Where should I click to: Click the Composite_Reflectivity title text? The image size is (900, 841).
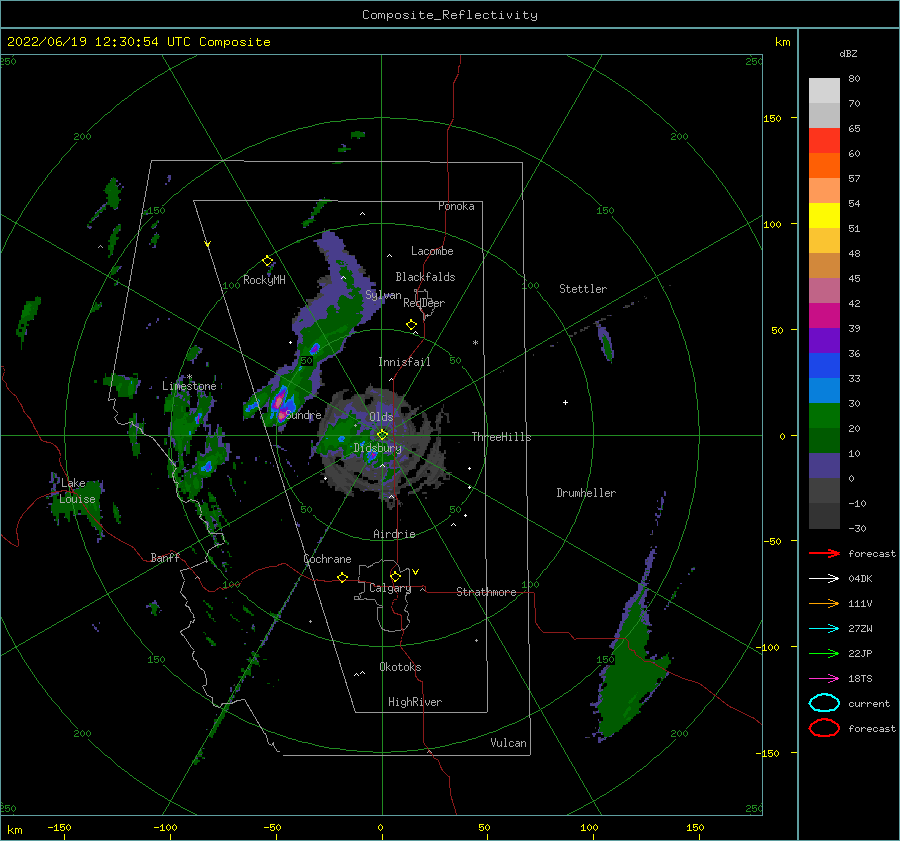point(450,15)
